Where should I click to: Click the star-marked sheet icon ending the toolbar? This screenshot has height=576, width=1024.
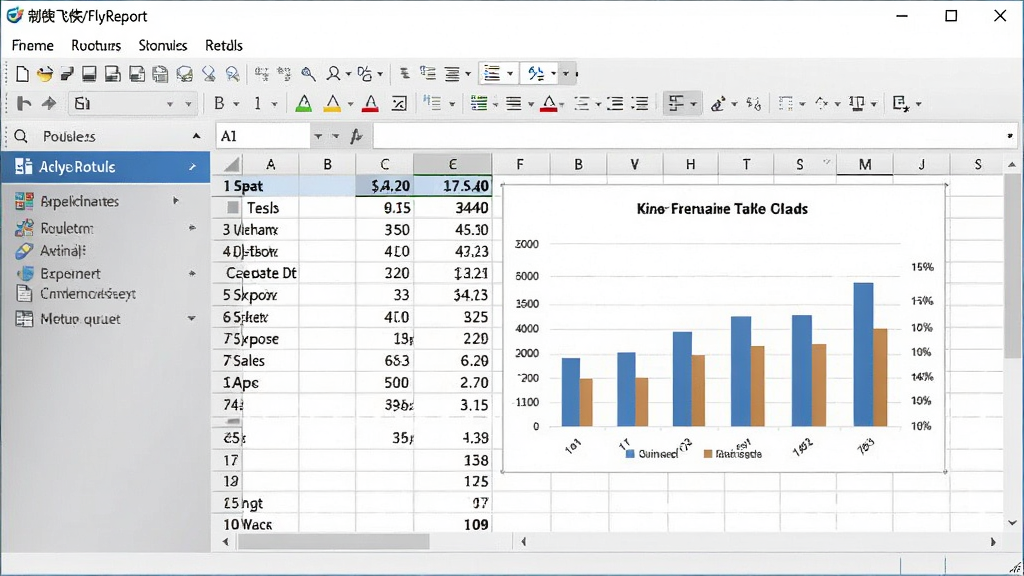point(901,103)
